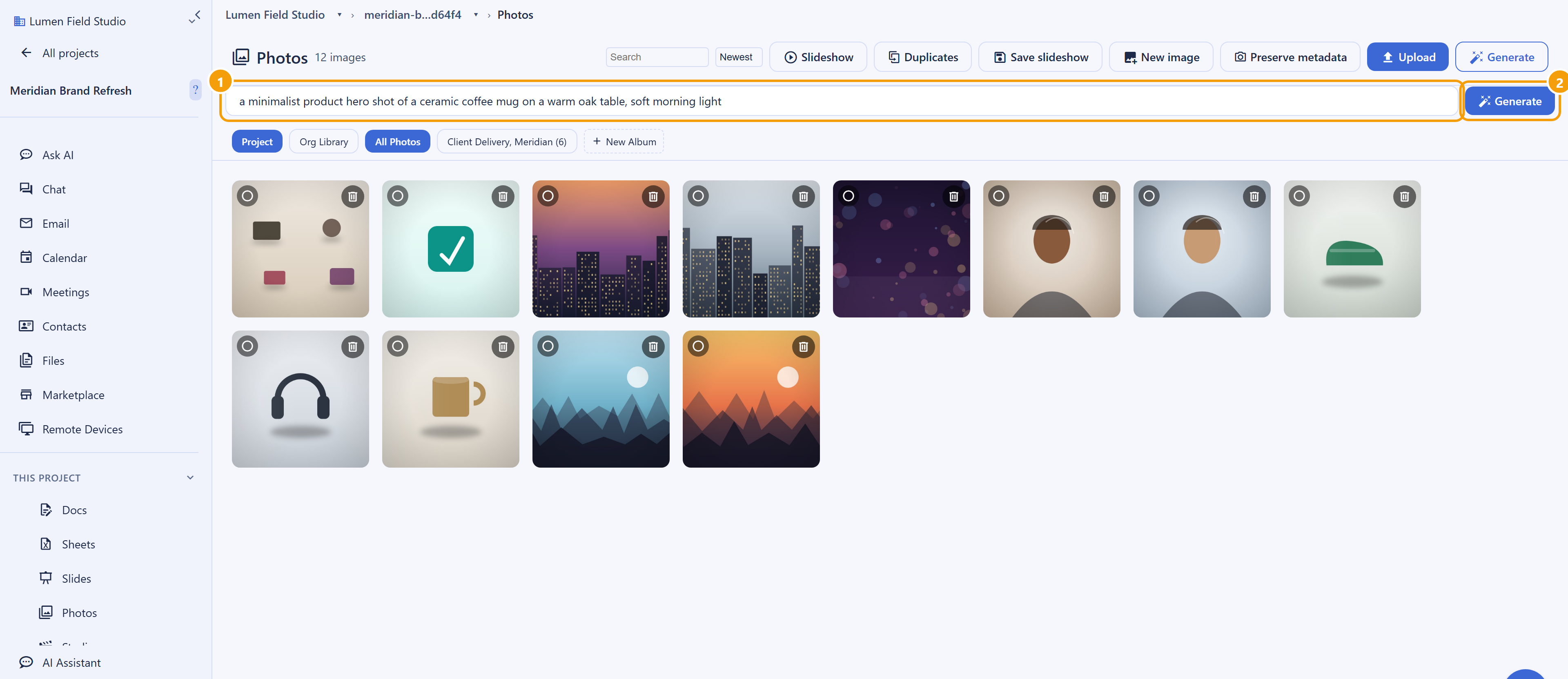Find Duplicates in photos
This screenshot has height=679, width=1568.
(923, 57)
